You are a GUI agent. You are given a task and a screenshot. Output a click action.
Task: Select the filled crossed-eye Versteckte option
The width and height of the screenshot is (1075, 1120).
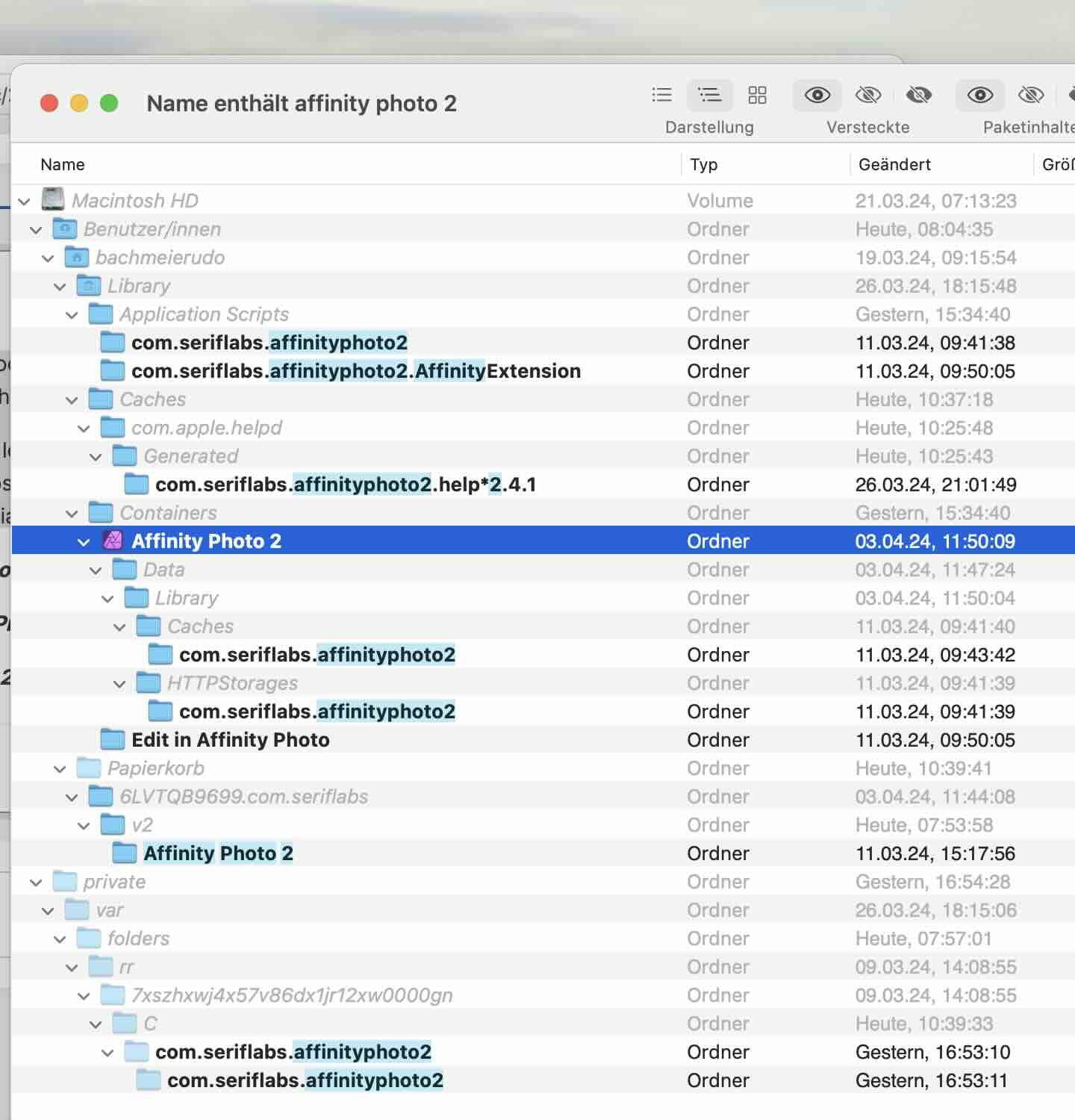point(919,95)
